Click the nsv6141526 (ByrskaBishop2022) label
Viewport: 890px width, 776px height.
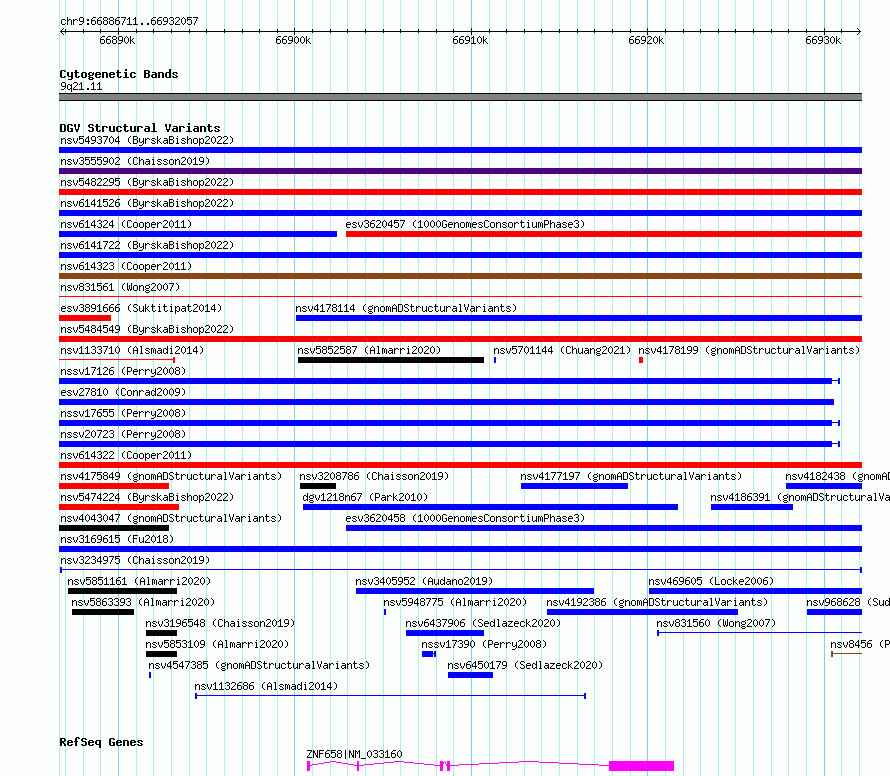coord(147,203)
